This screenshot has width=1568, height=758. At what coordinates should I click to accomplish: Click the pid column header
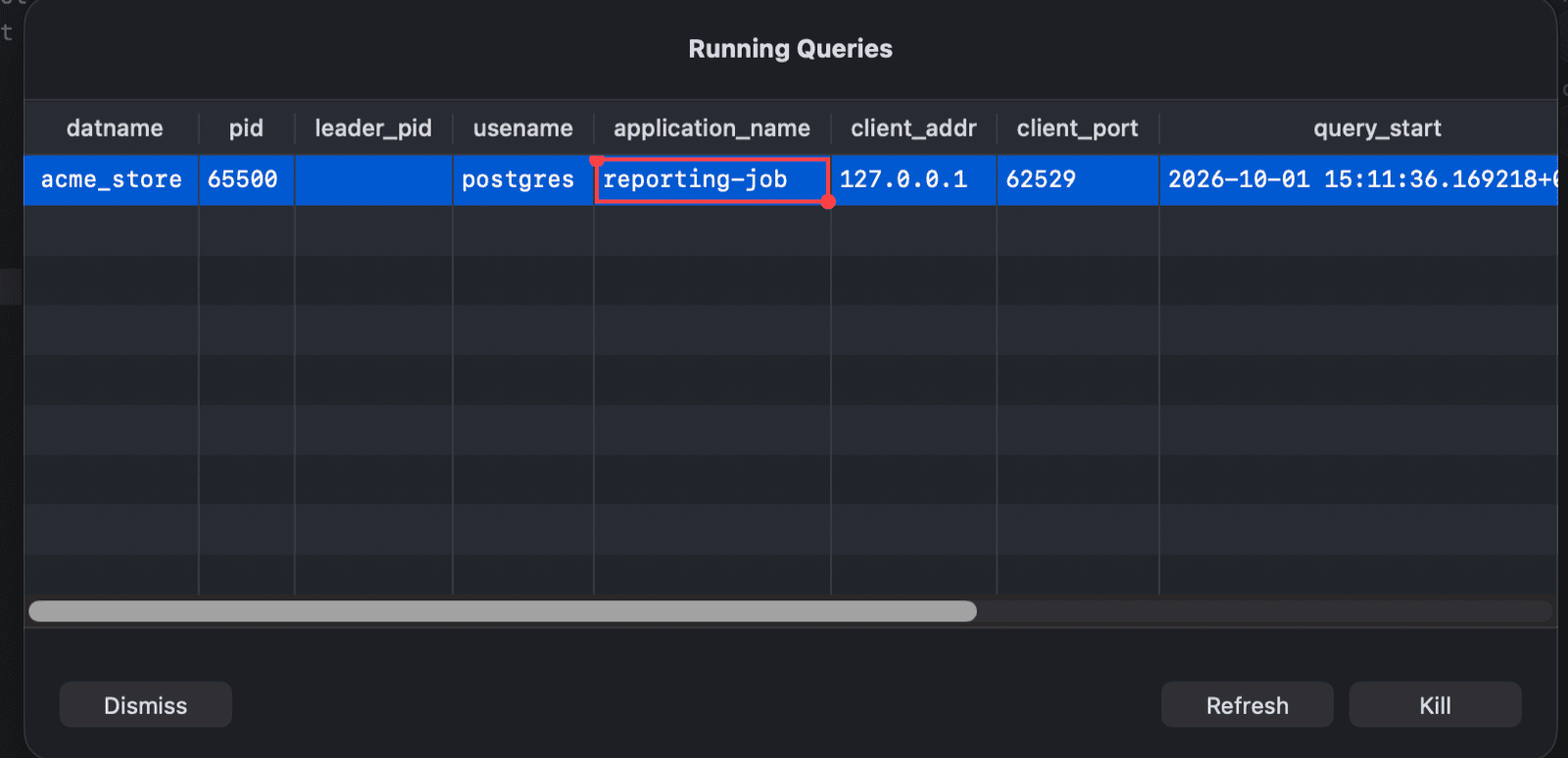pos(246,128)
